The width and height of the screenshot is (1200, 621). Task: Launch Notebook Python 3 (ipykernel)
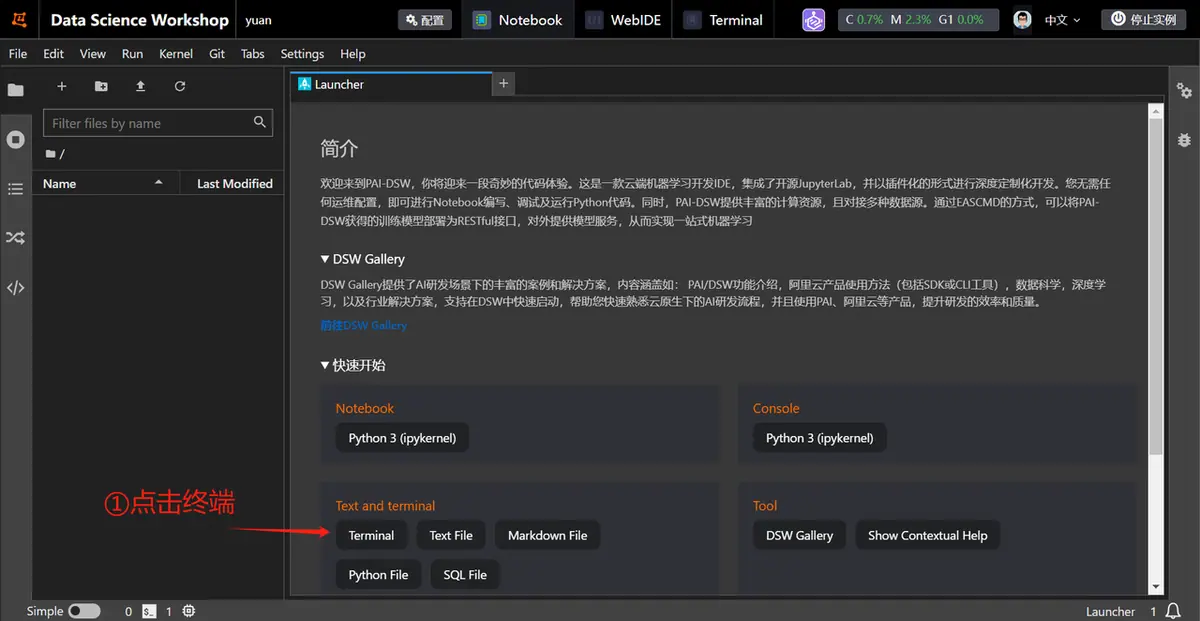click(x=402, y=438)
